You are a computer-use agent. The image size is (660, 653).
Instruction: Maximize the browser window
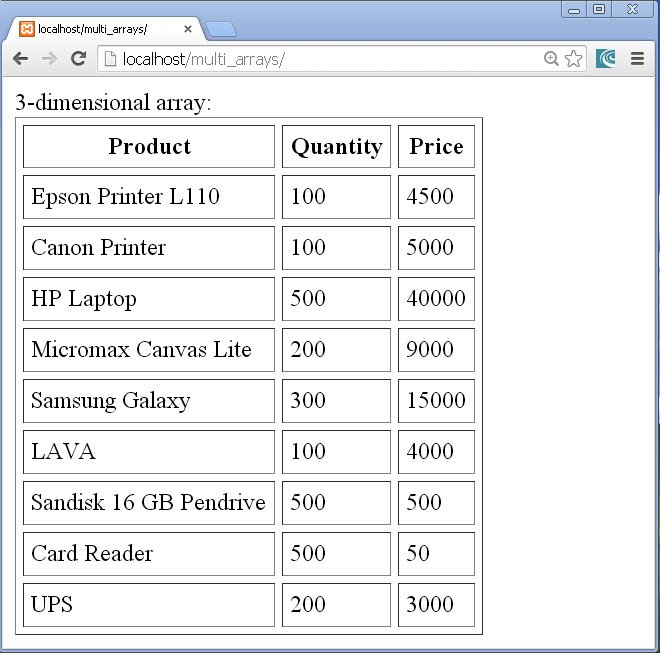pos(599,9)
